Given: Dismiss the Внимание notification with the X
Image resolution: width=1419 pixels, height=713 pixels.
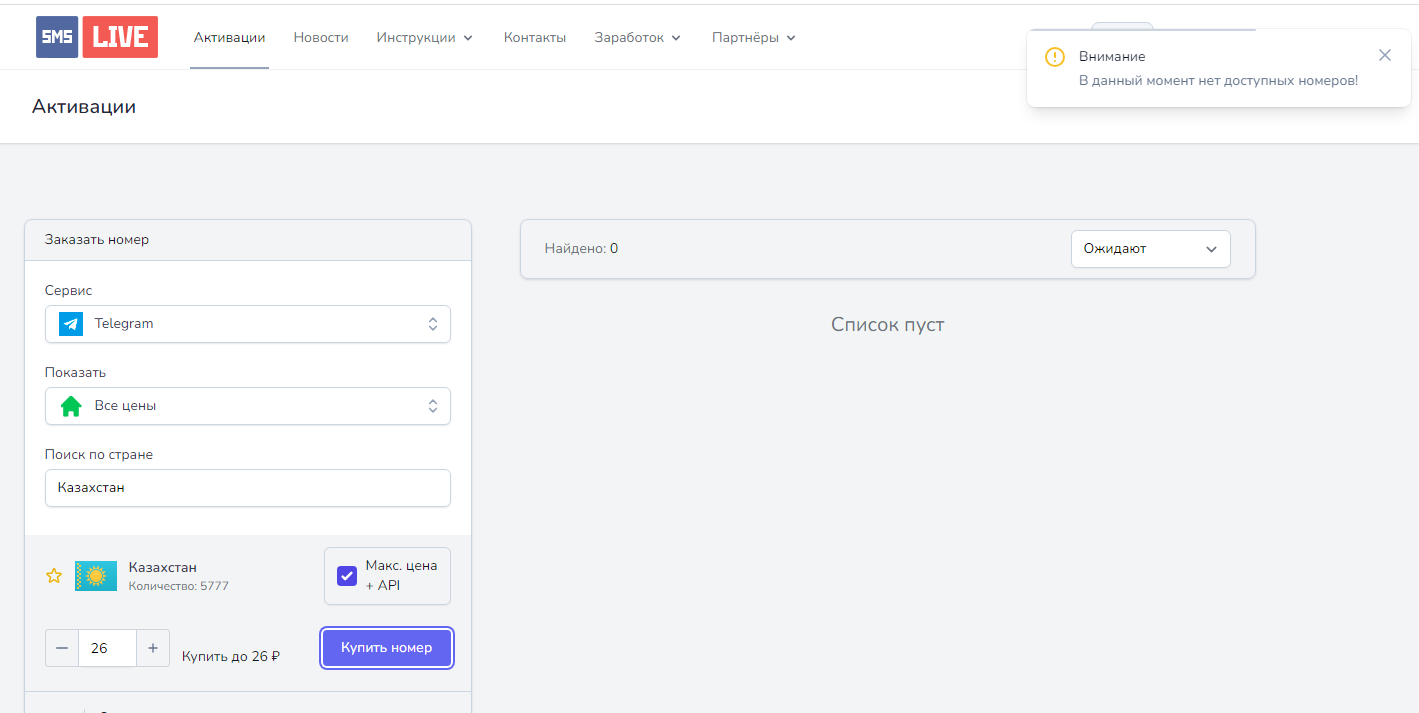Looking at the screenshot, I should (1385, 55).
